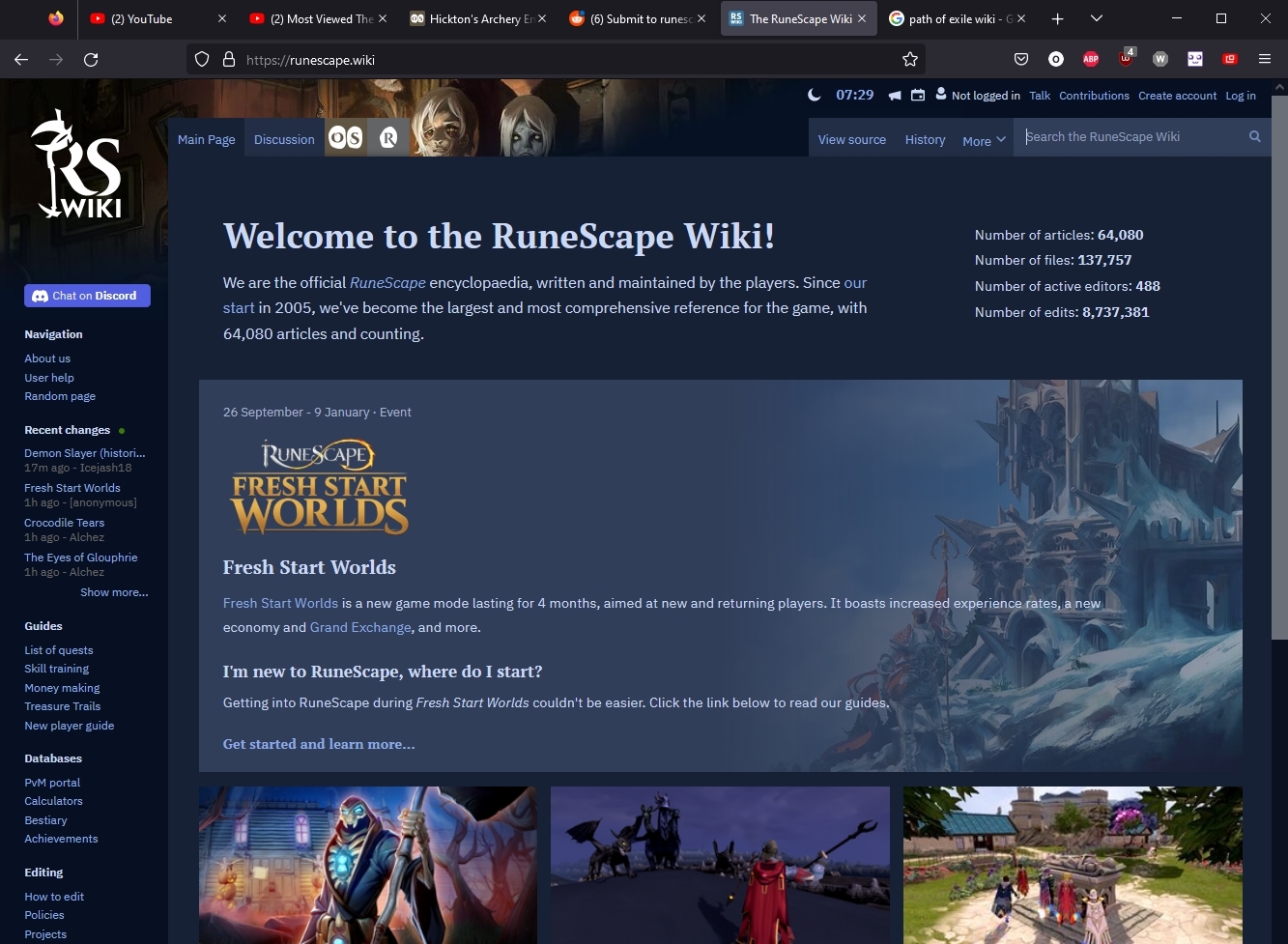1288x944 pixels.
Task: Open the Contributions link
Action: 1094,96
